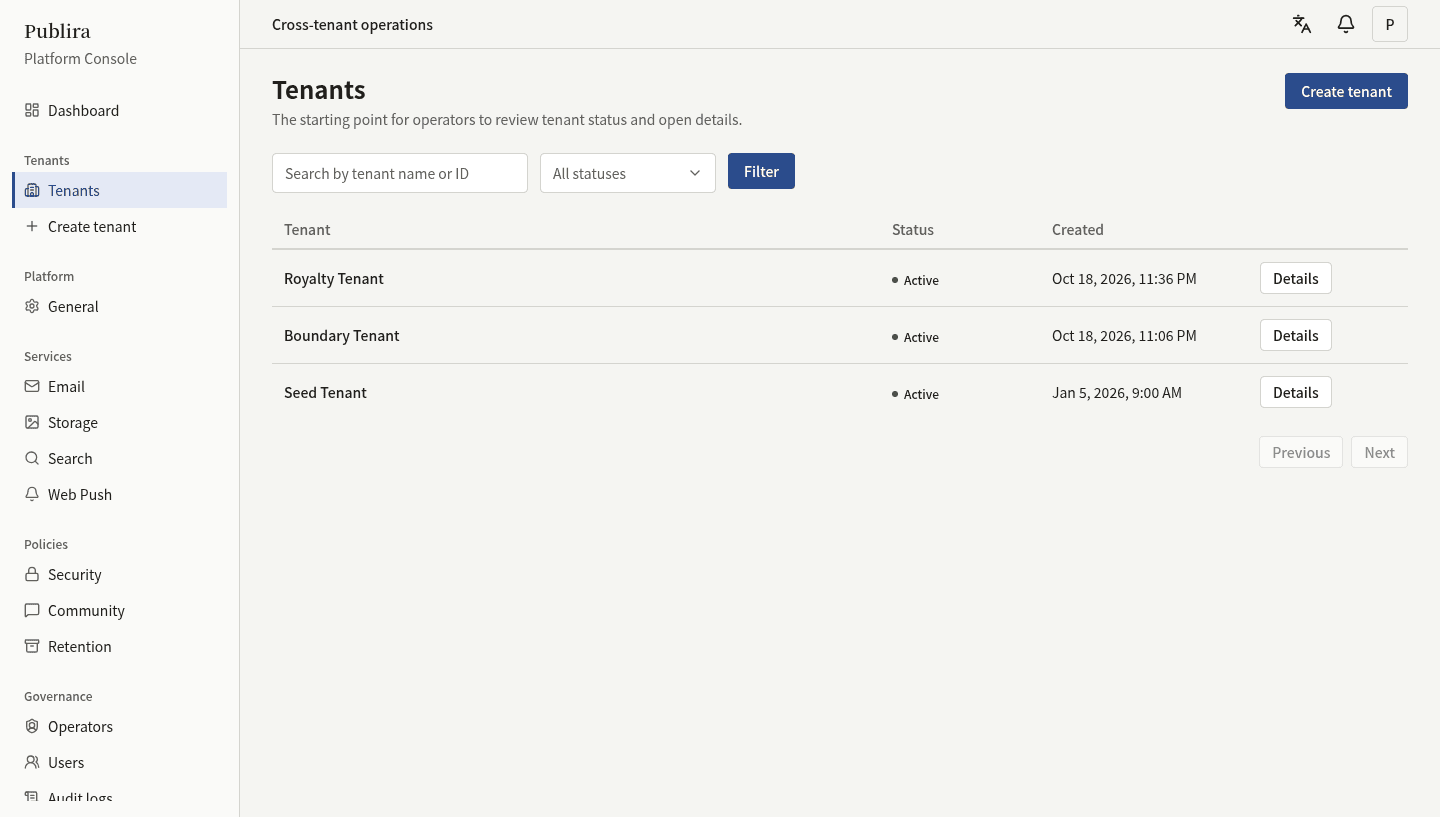Focus the tenant name or ID search field
Image resolution: width=1440 pixels, height=817 pixels.
(400, 173)
